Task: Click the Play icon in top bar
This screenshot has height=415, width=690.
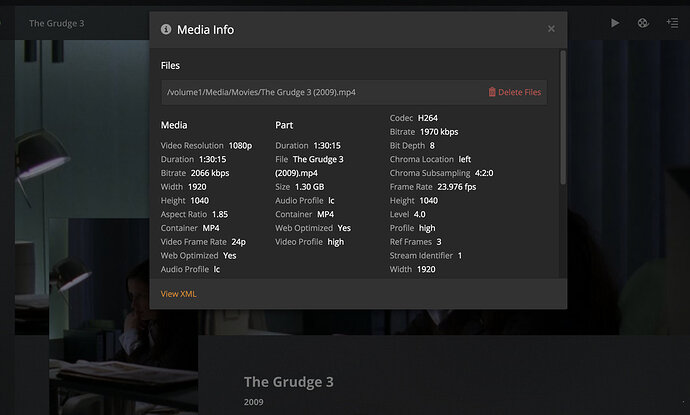Action: 615,23
